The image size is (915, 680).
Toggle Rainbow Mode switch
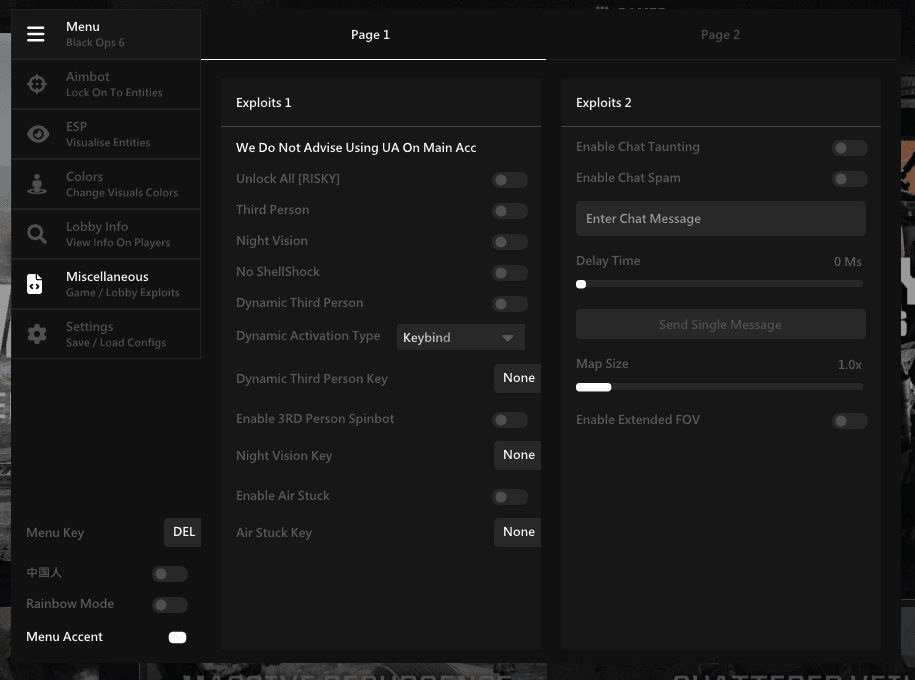click(170, 605)
